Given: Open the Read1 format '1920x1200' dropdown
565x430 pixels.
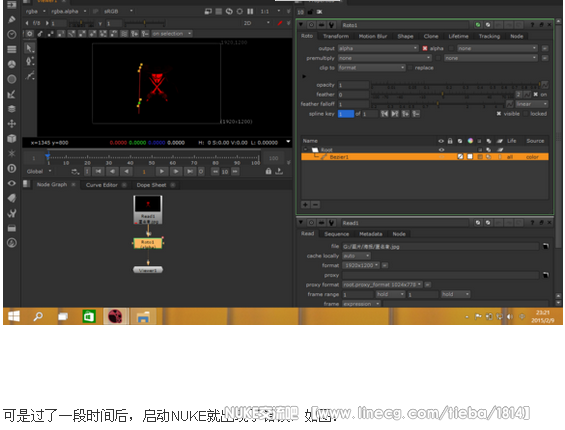Looking at the screenshot, I should [361, 265].
